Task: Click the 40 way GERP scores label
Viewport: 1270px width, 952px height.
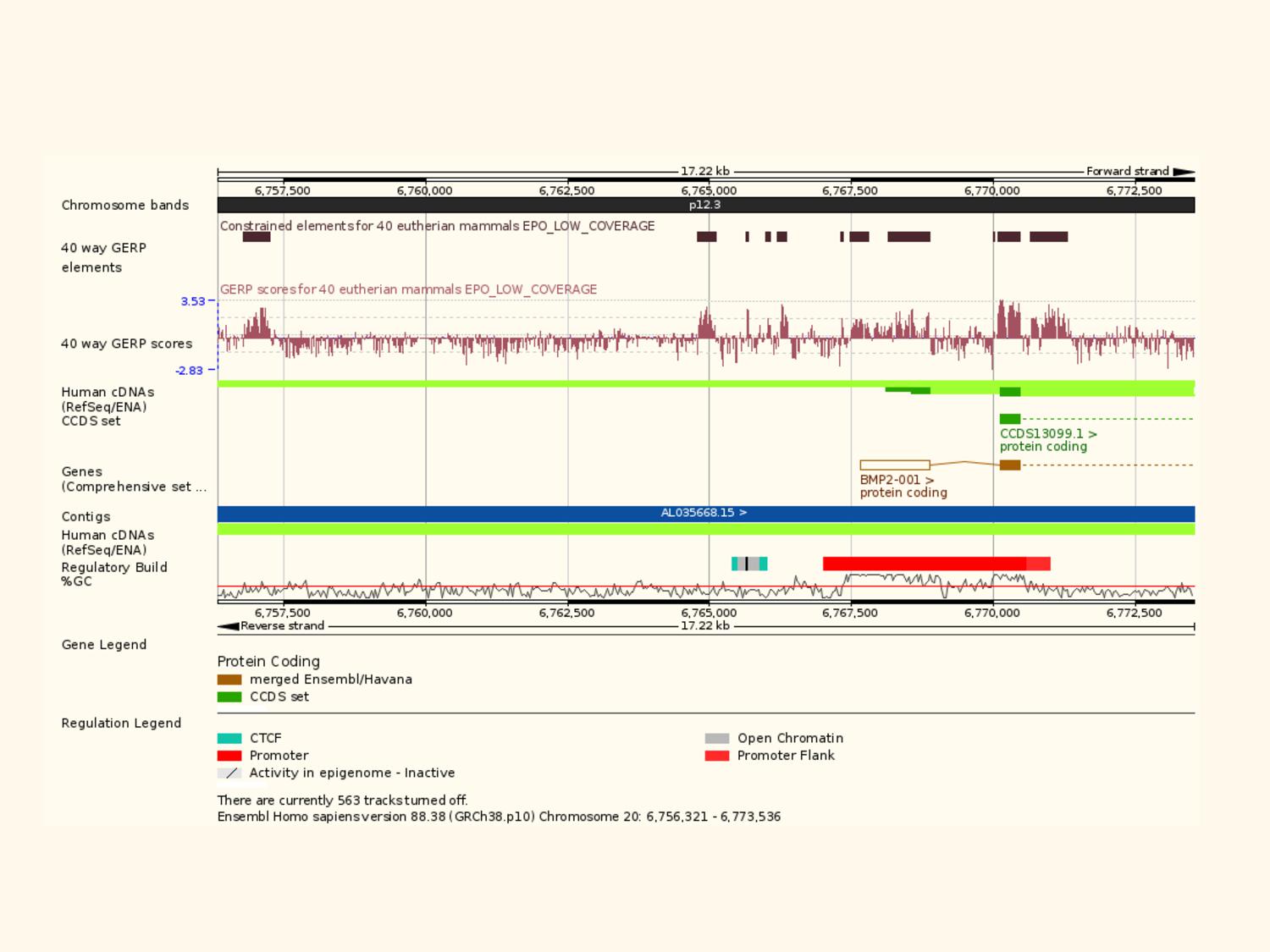Action: click(x=127, y=344)
